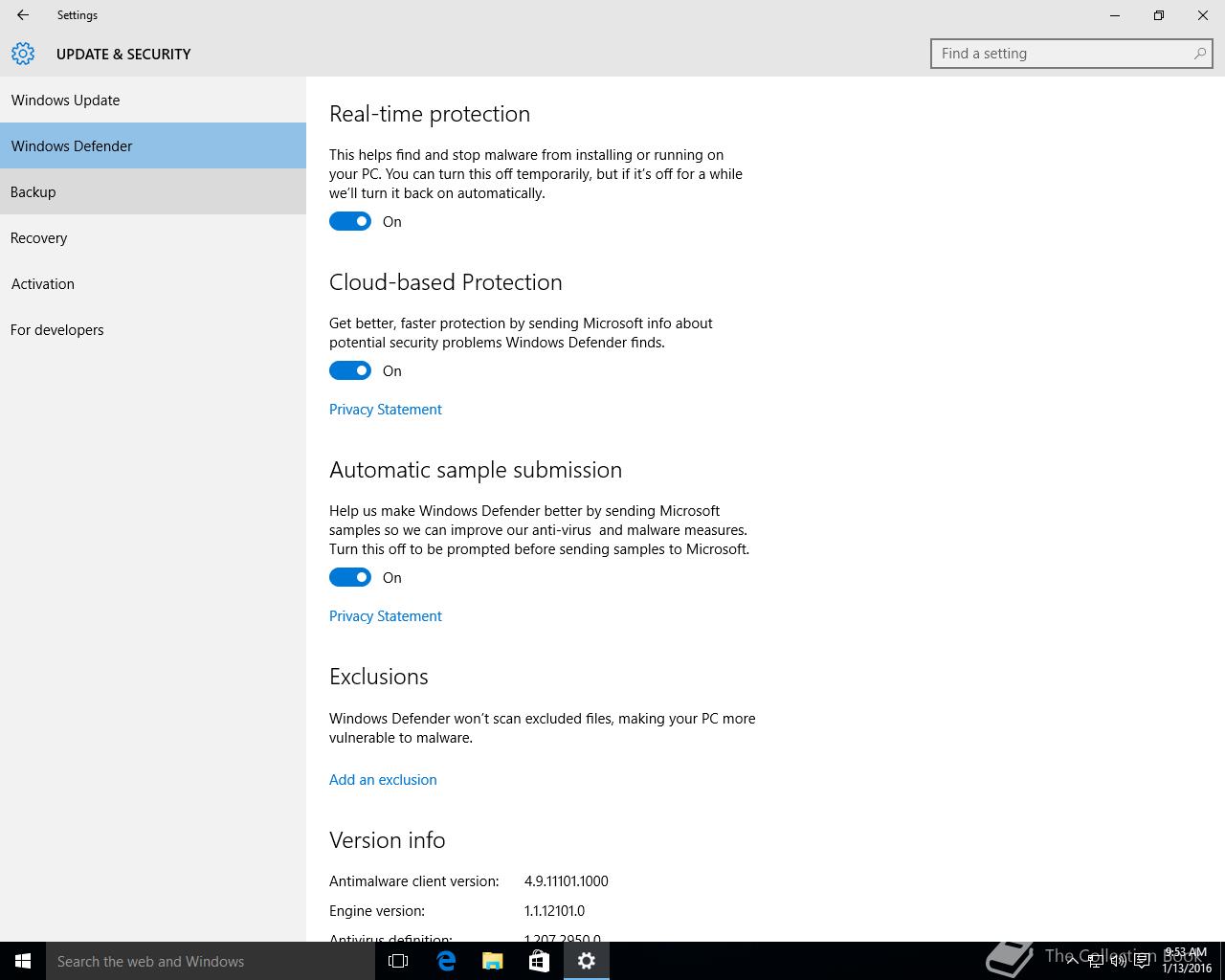
Task: Click the Update & Security gear icon
Action: click(x=23, y=54)
